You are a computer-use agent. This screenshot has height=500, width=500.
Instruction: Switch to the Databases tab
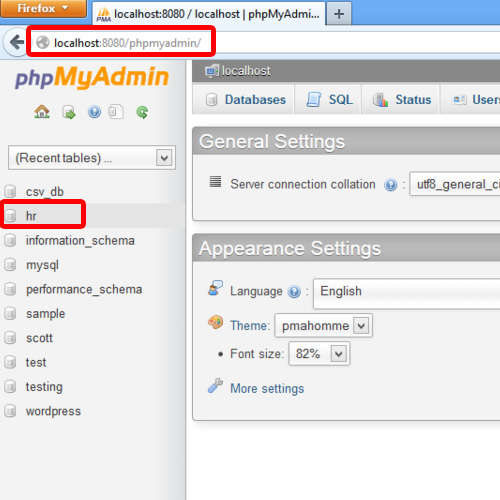[x=245, y=100]
